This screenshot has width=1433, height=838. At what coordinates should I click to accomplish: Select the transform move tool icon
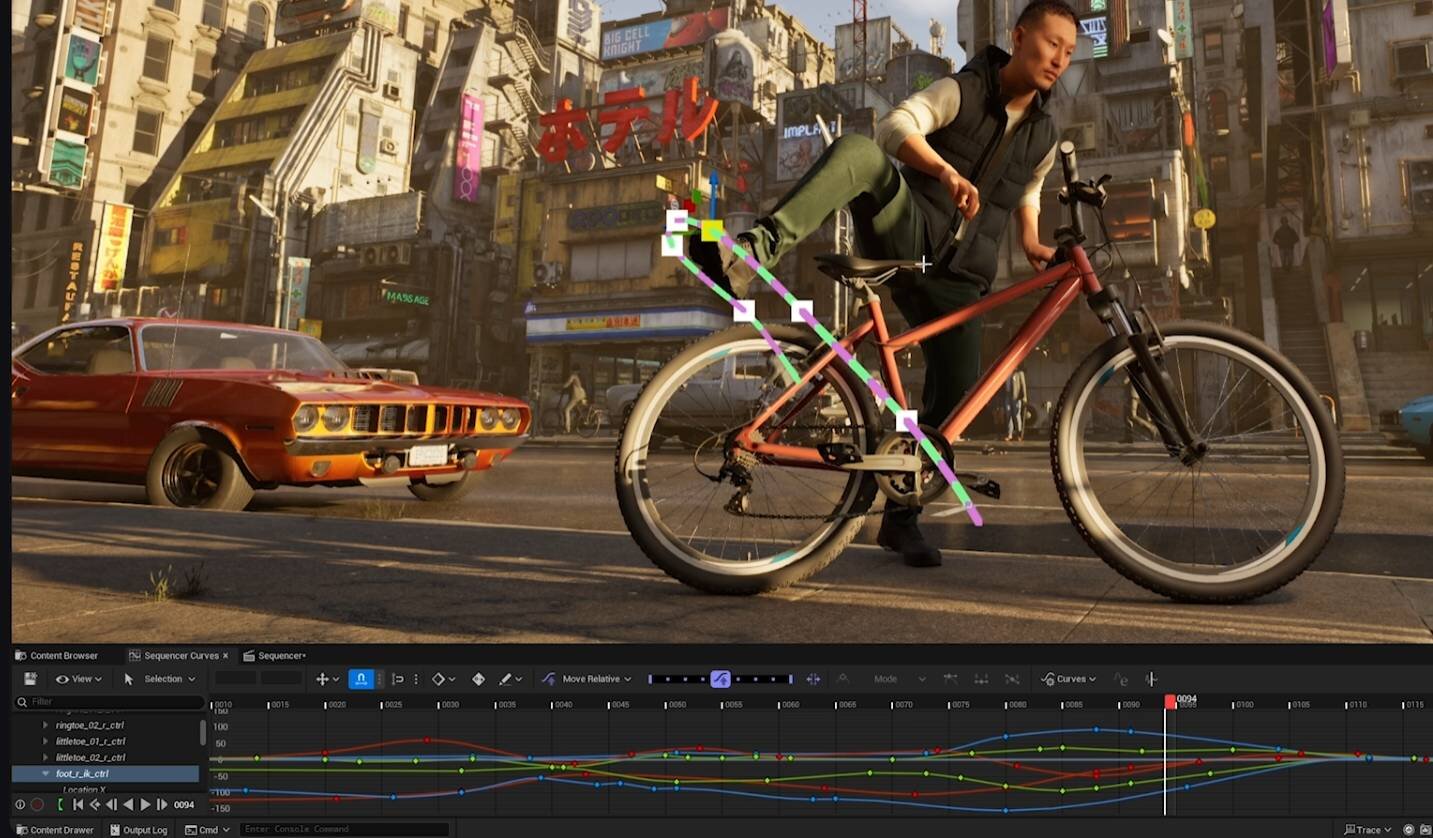pyautogui.click(x=322, y=679)
